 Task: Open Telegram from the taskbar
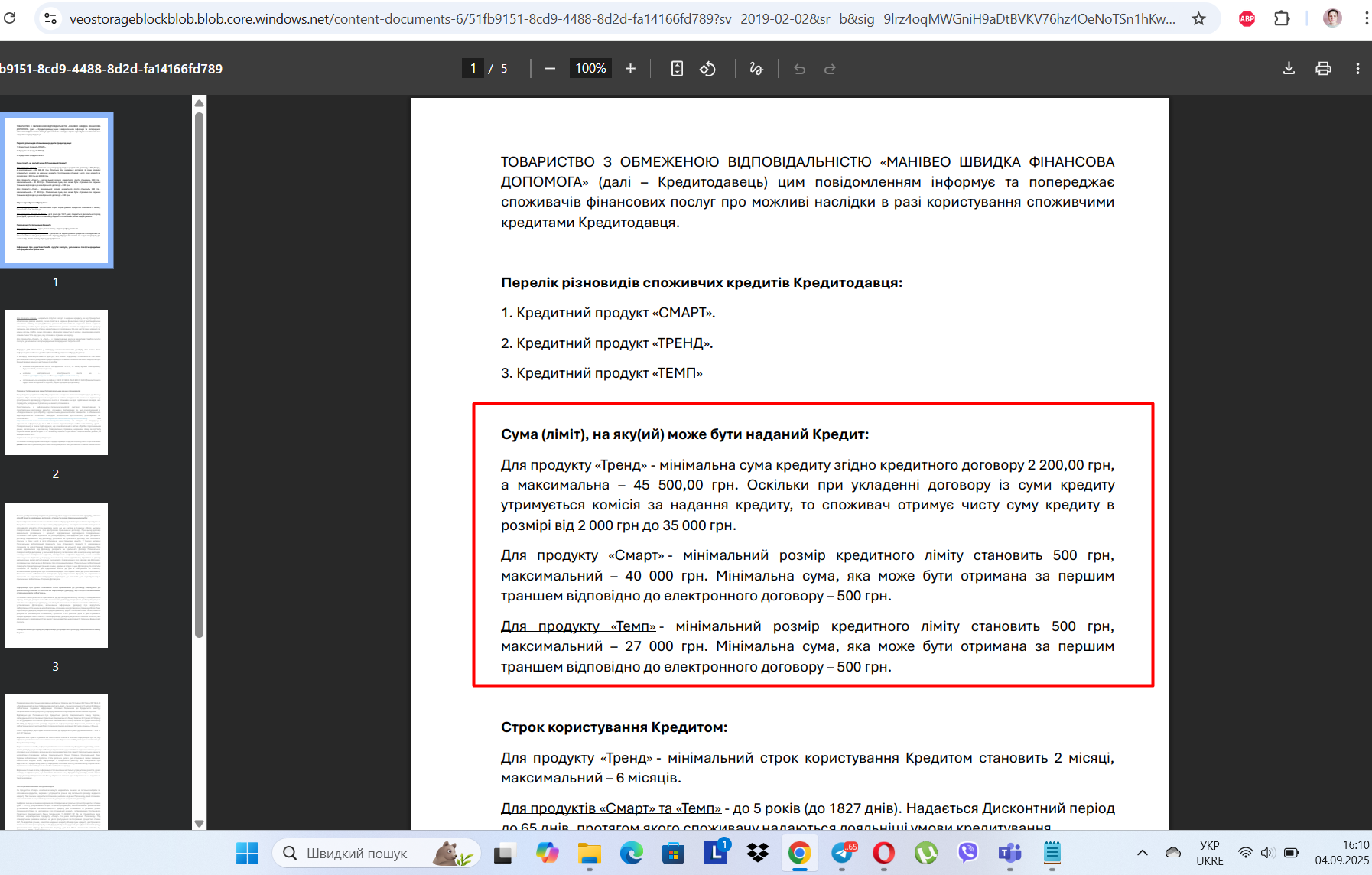tap(842, 853)
